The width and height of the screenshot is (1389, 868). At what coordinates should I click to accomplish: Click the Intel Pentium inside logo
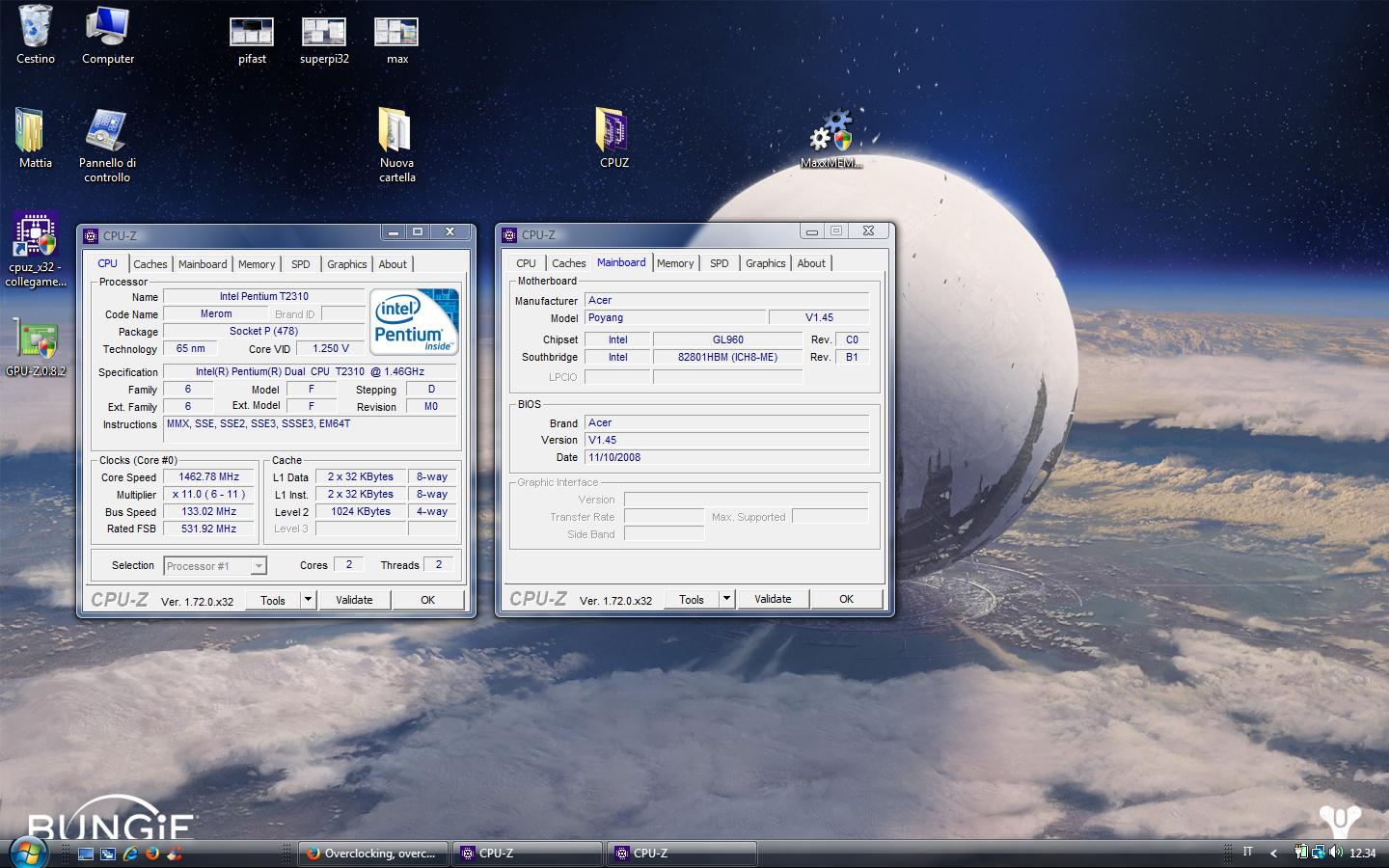click(414, 321)
